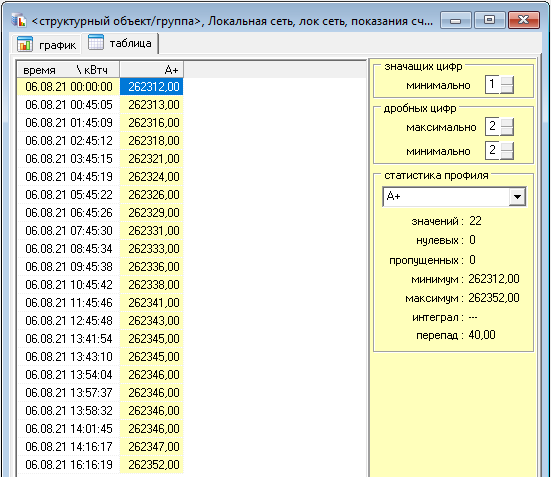The image size is (551, 477).
Task: Click the chart icon beside график
Action: tap(25, 44)
